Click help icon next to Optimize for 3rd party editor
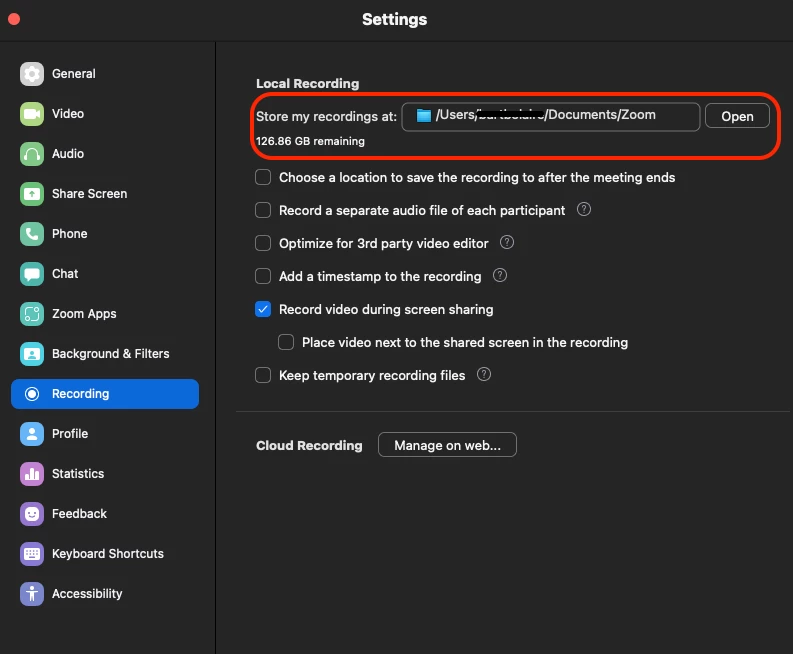Screen dimensions: 793x654 pos(507,242)
